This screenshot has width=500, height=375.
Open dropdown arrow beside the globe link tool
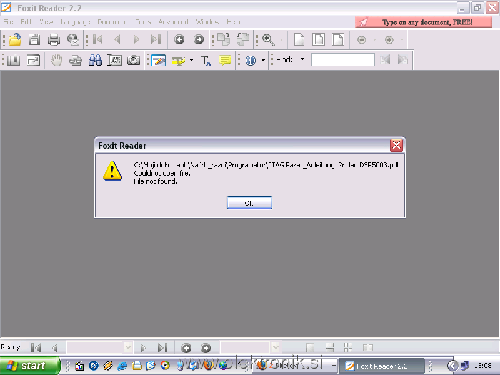pos(263,60)
